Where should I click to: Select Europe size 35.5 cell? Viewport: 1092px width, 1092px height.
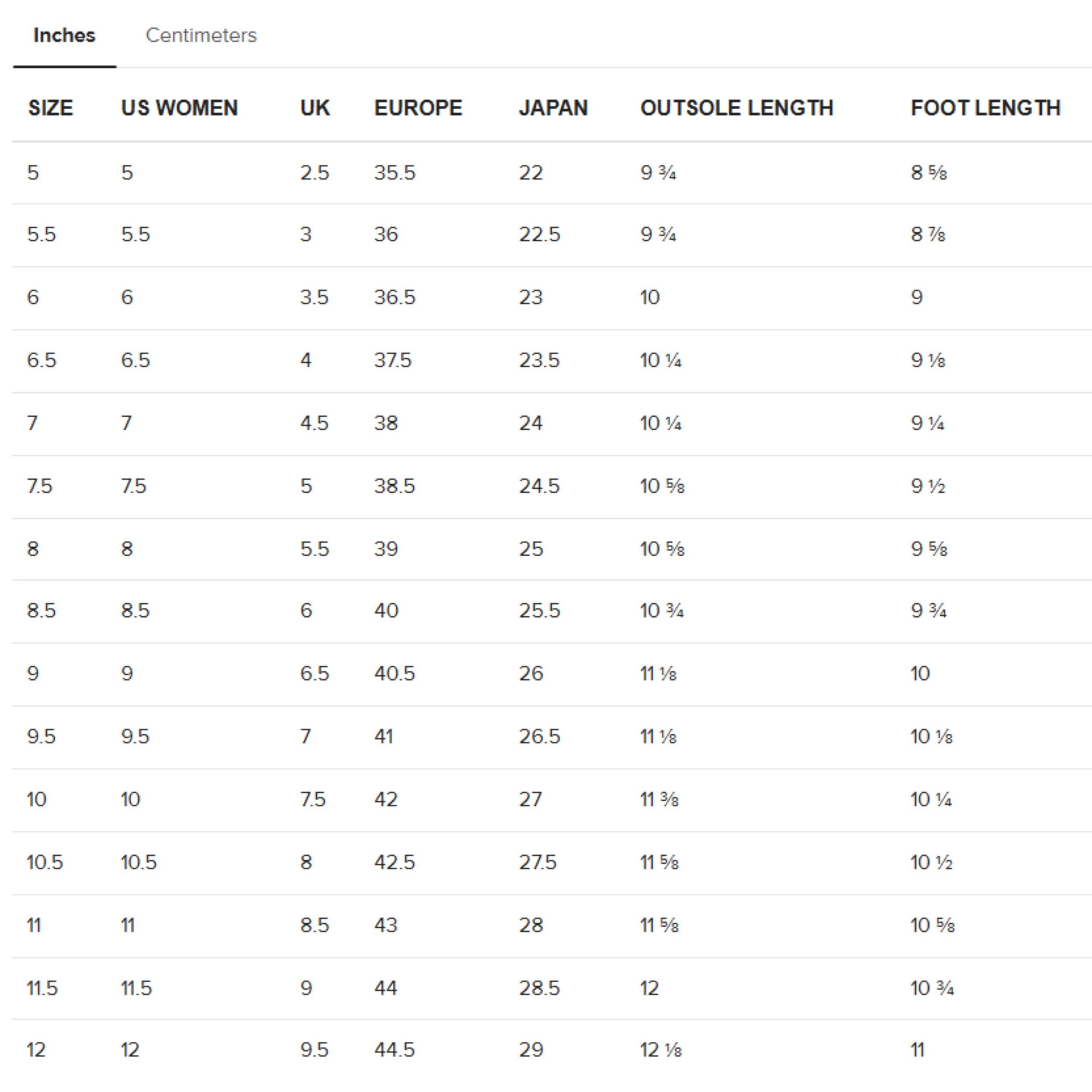click(394, 173)
